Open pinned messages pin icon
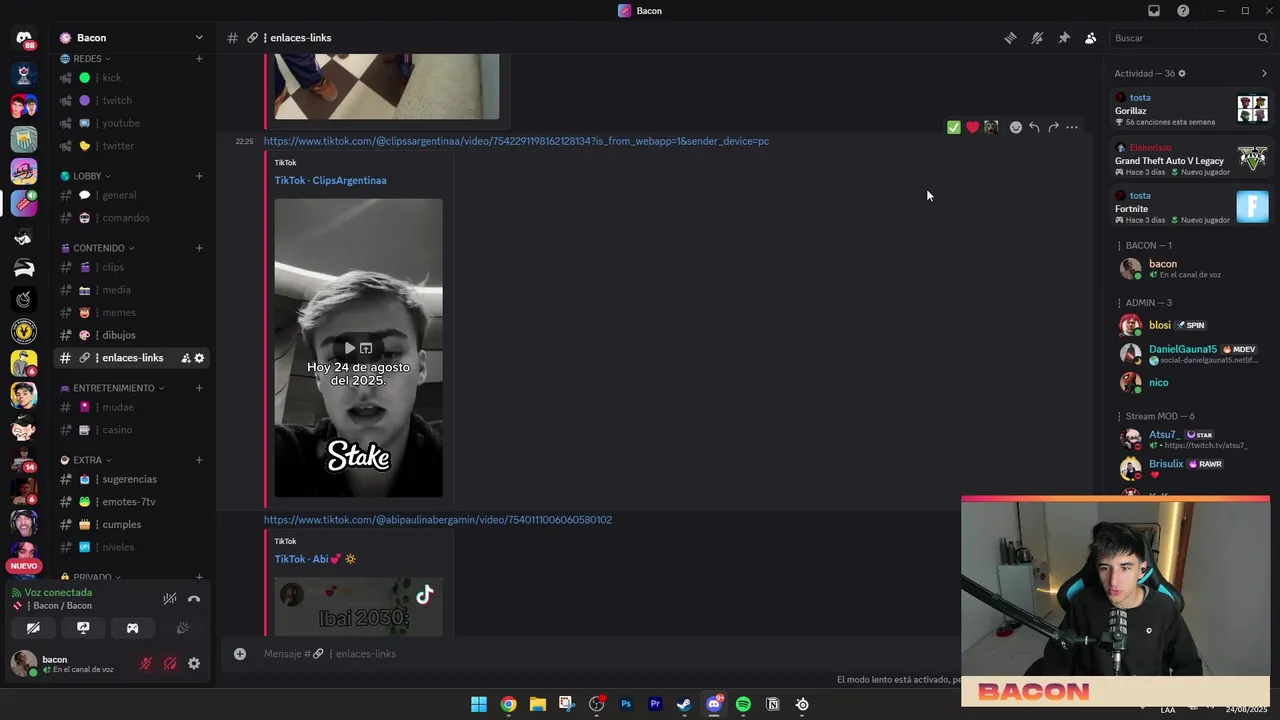Image resolution: width=1280 pixels, height=720 pixels. [1064, 38]
